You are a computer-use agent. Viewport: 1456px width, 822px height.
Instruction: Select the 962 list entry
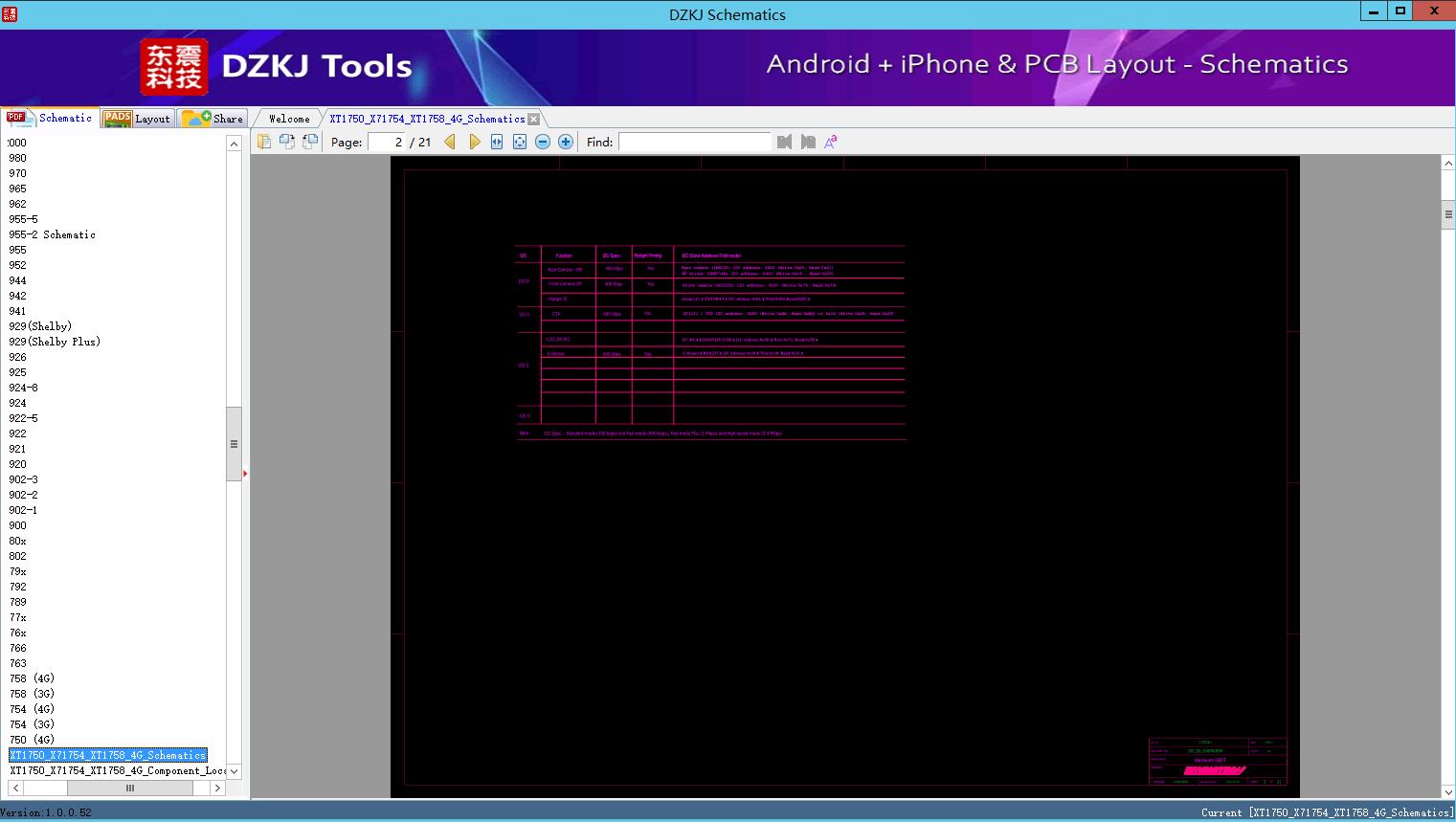coord(18,204)
